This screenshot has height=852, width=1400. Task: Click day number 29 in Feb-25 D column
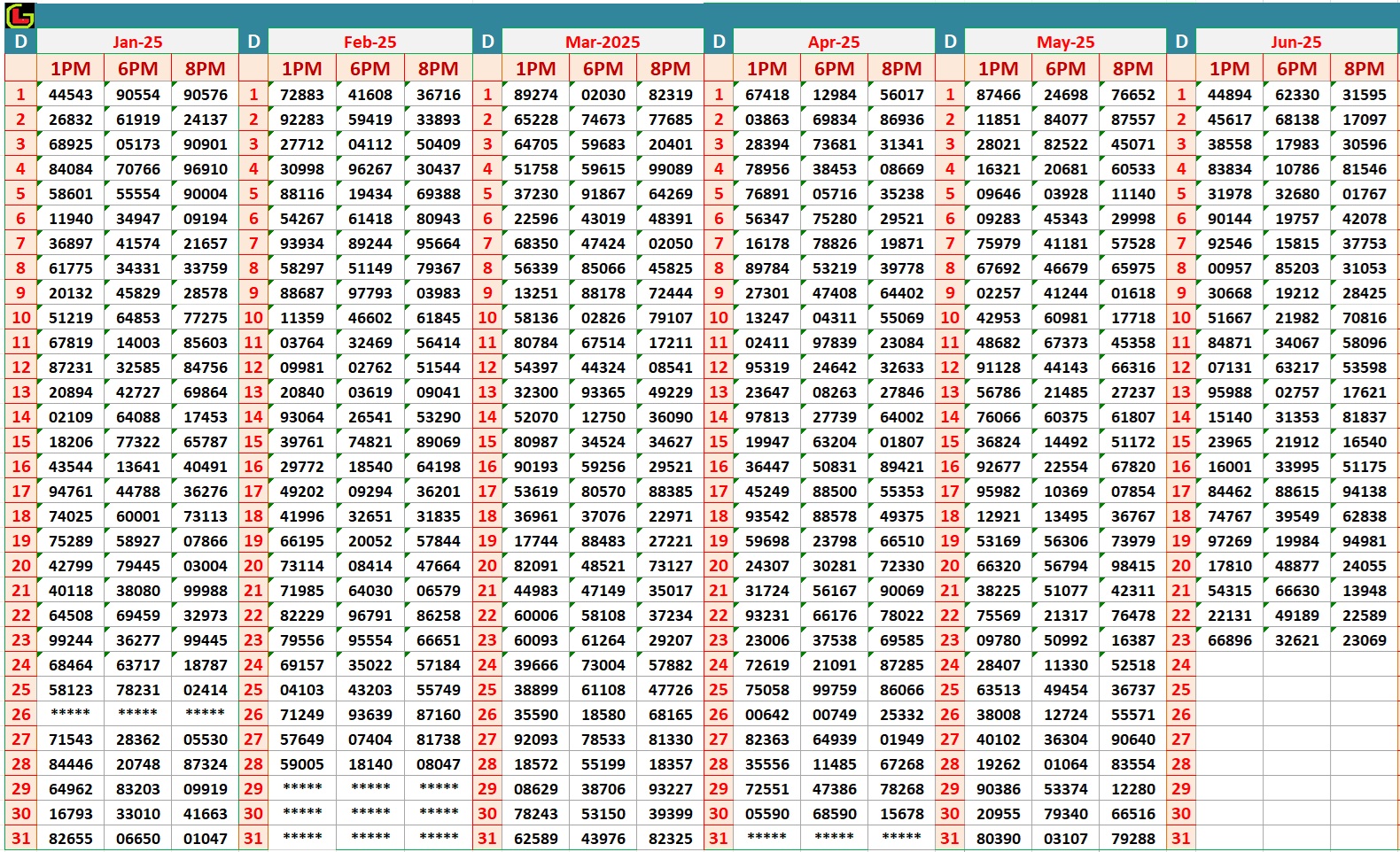253,788
